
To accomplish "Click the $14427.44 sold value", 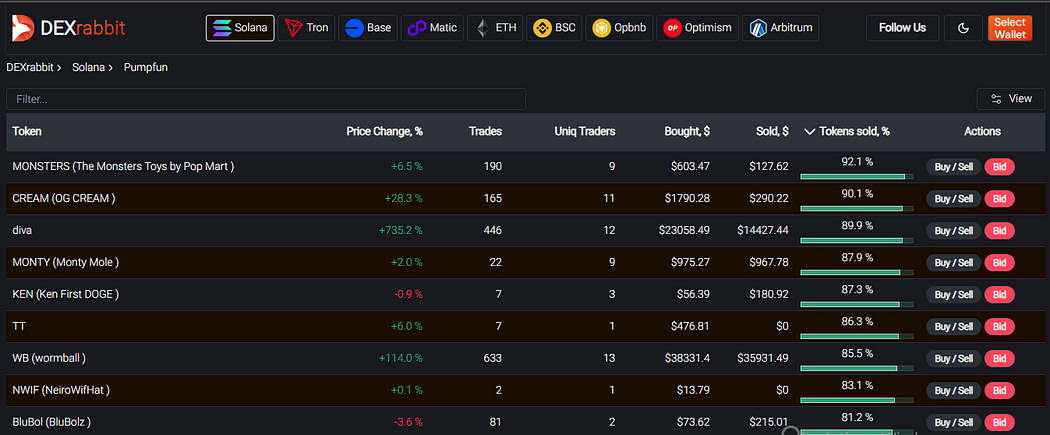I will tap(763, 230).
